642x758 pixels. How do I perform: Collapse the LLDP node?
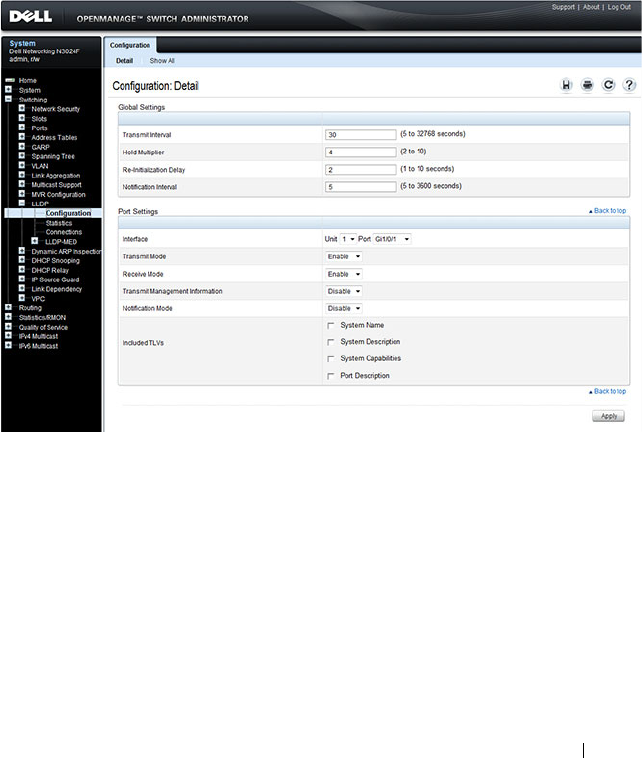(22, 203)
